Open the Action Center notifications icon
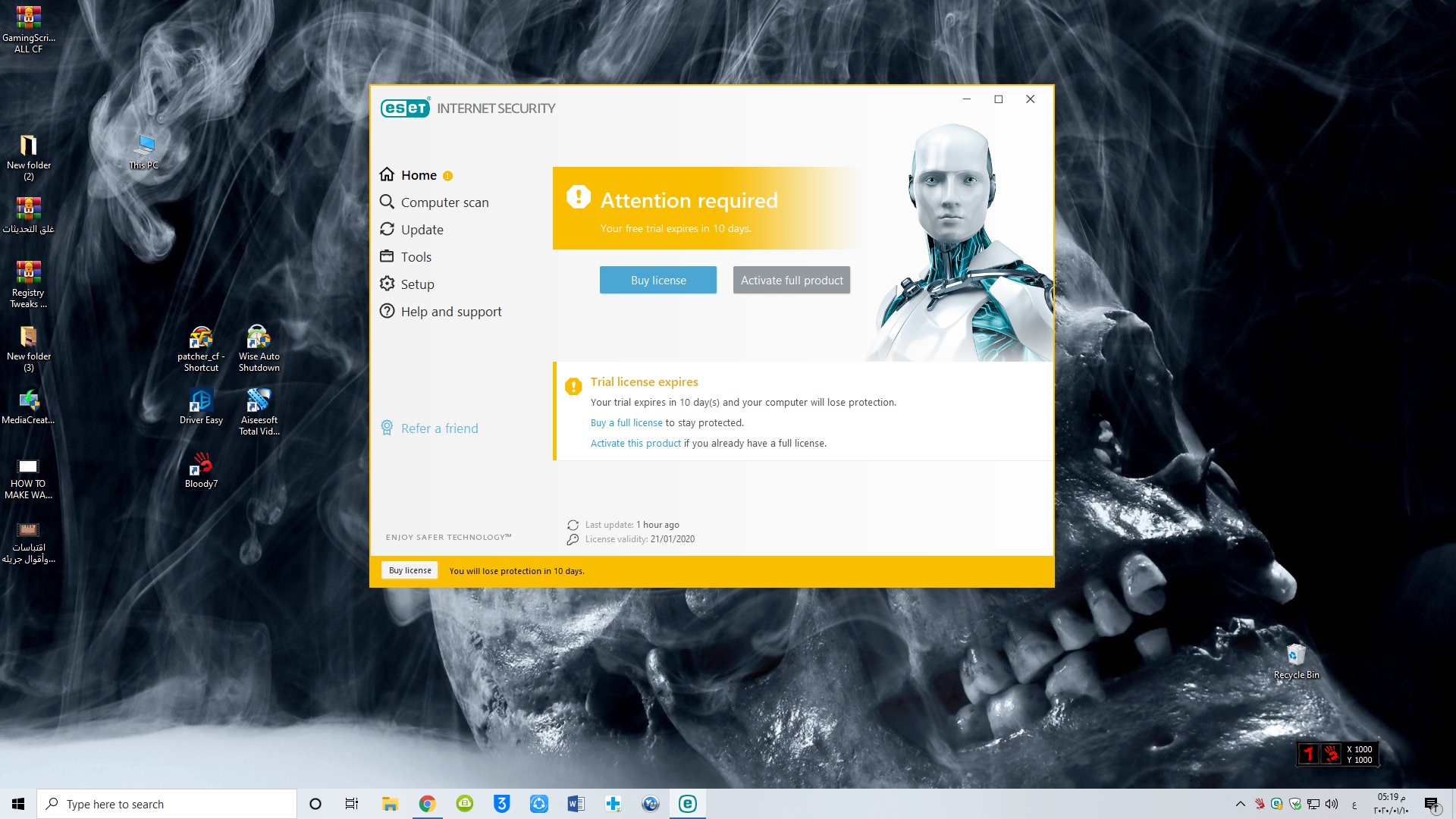 (1431, 804)
